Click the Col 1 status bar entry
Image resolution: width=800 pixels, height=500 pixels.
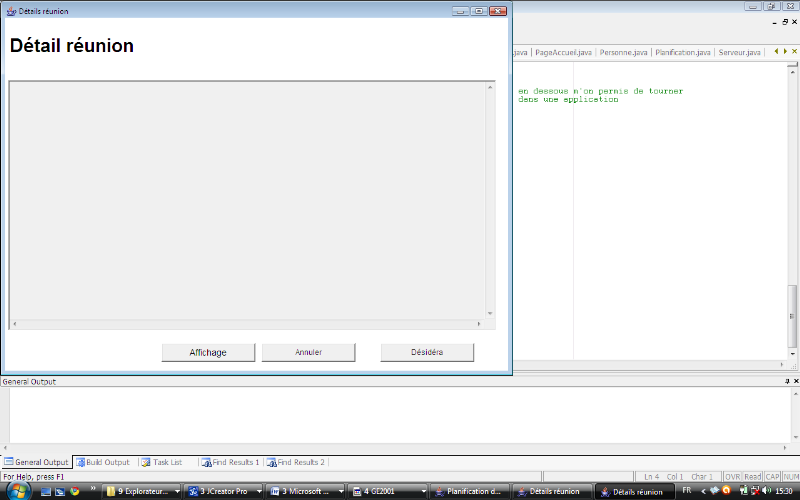pos(674,477)
